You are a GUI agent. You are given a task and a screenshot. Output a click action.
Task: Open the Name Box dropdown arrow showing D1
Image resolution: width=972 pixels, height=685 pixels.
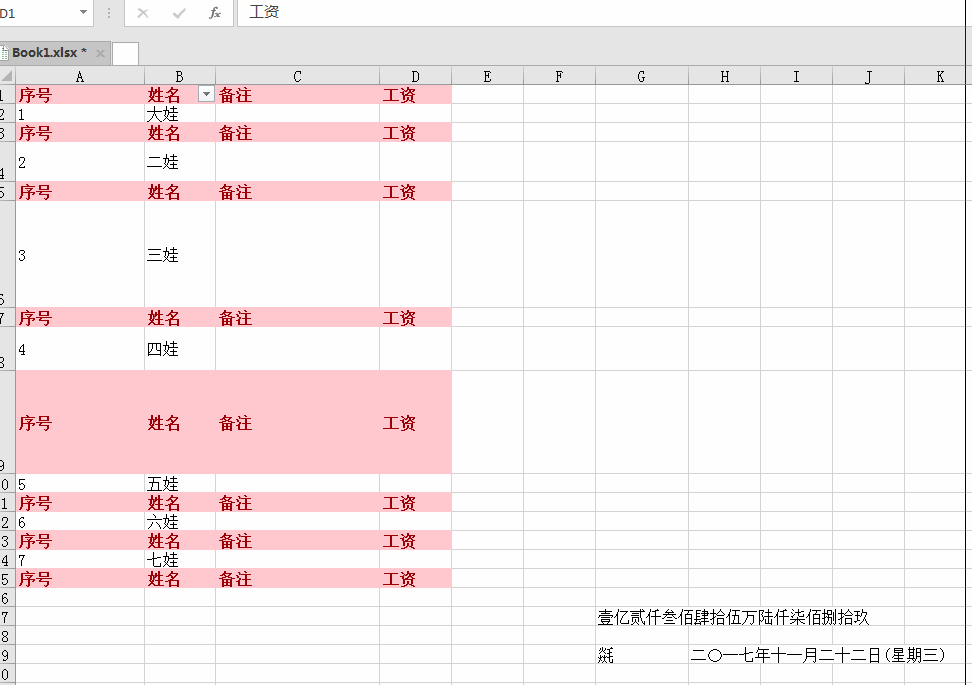click(83, 14)
